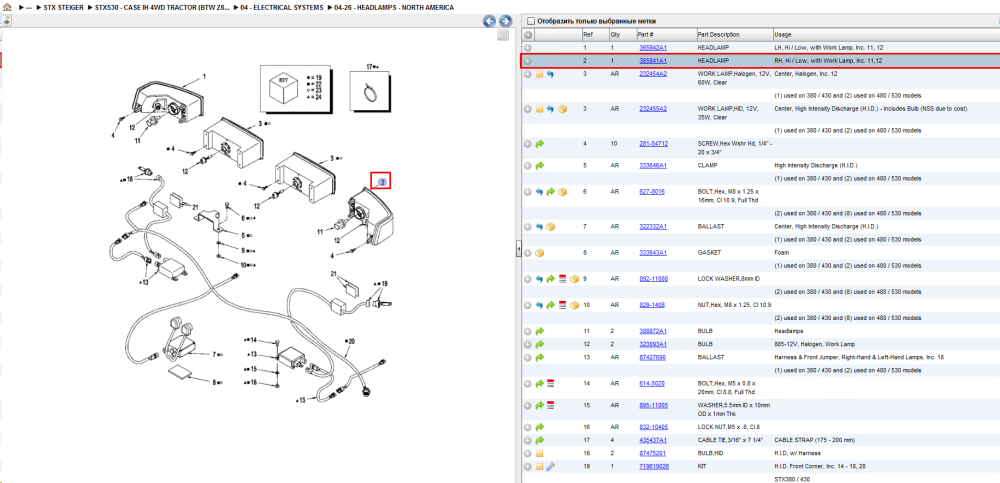1000x483 pixels.
Task: Click red list icon for washer 895-11005
Action: (x=551, y=405)
